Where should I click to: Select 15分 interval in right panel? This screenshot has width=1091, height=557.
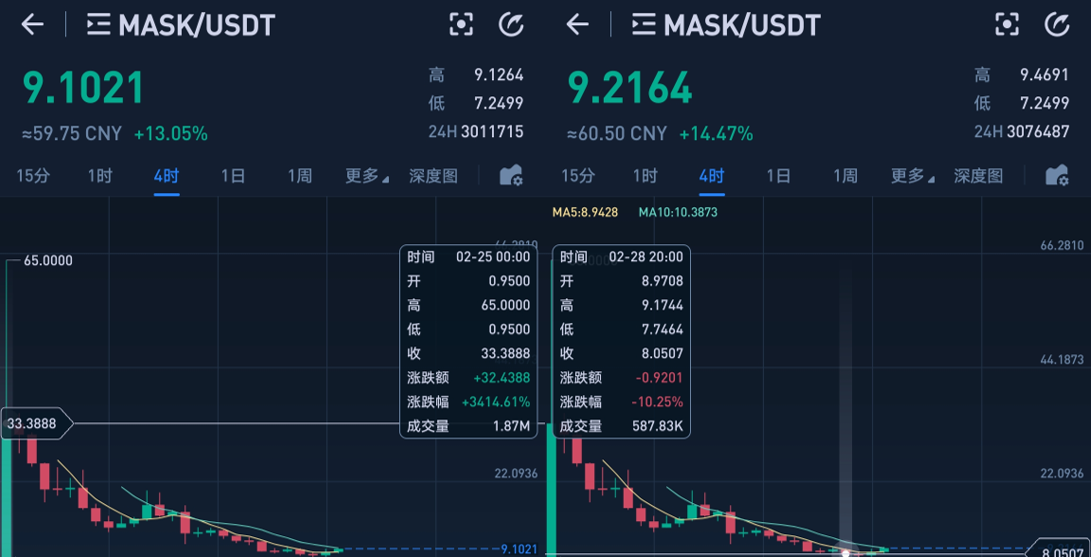[x=578, y=176]
